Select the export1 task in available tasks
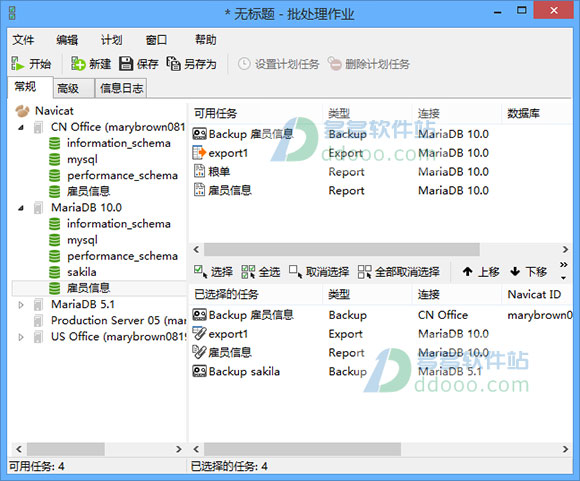 tap(228, 153)
